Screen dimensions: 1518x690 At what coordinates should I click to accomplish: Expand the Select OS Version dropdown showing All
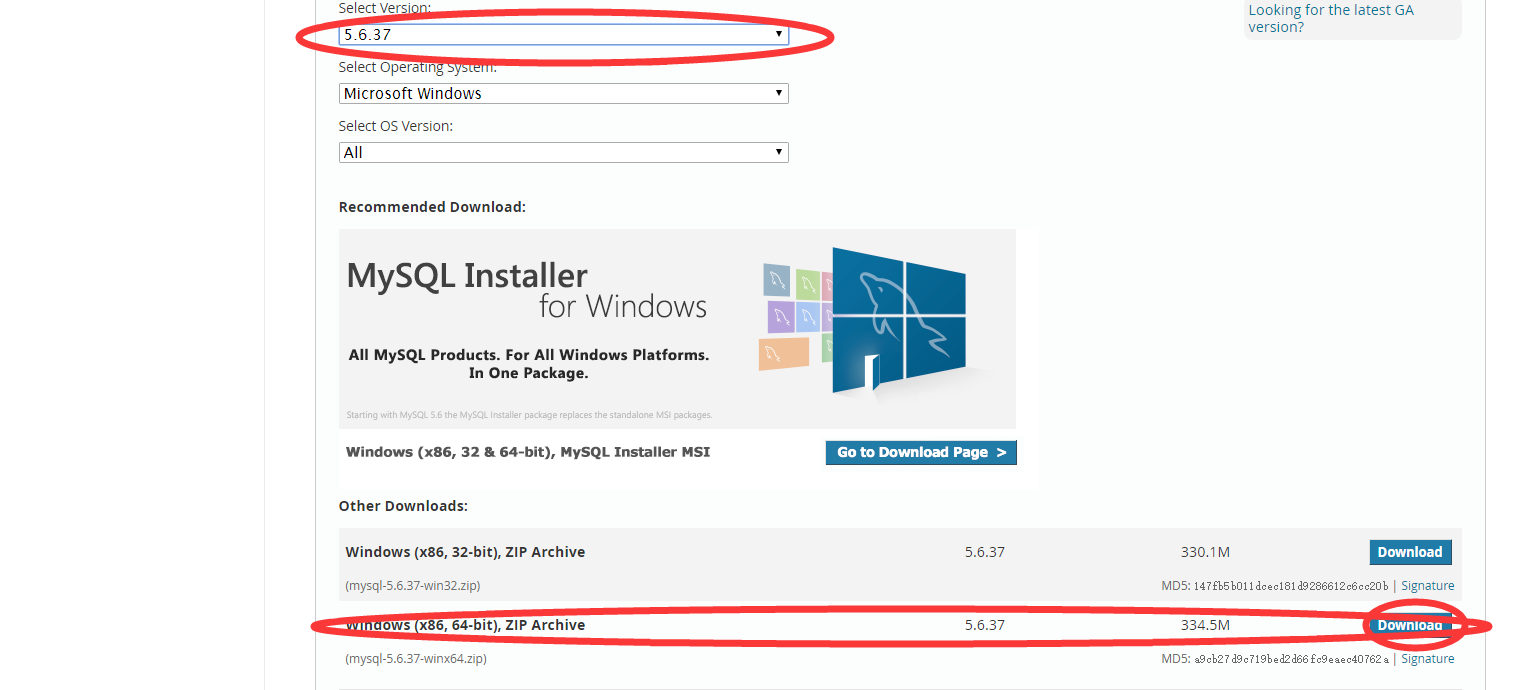pos(563,152)
